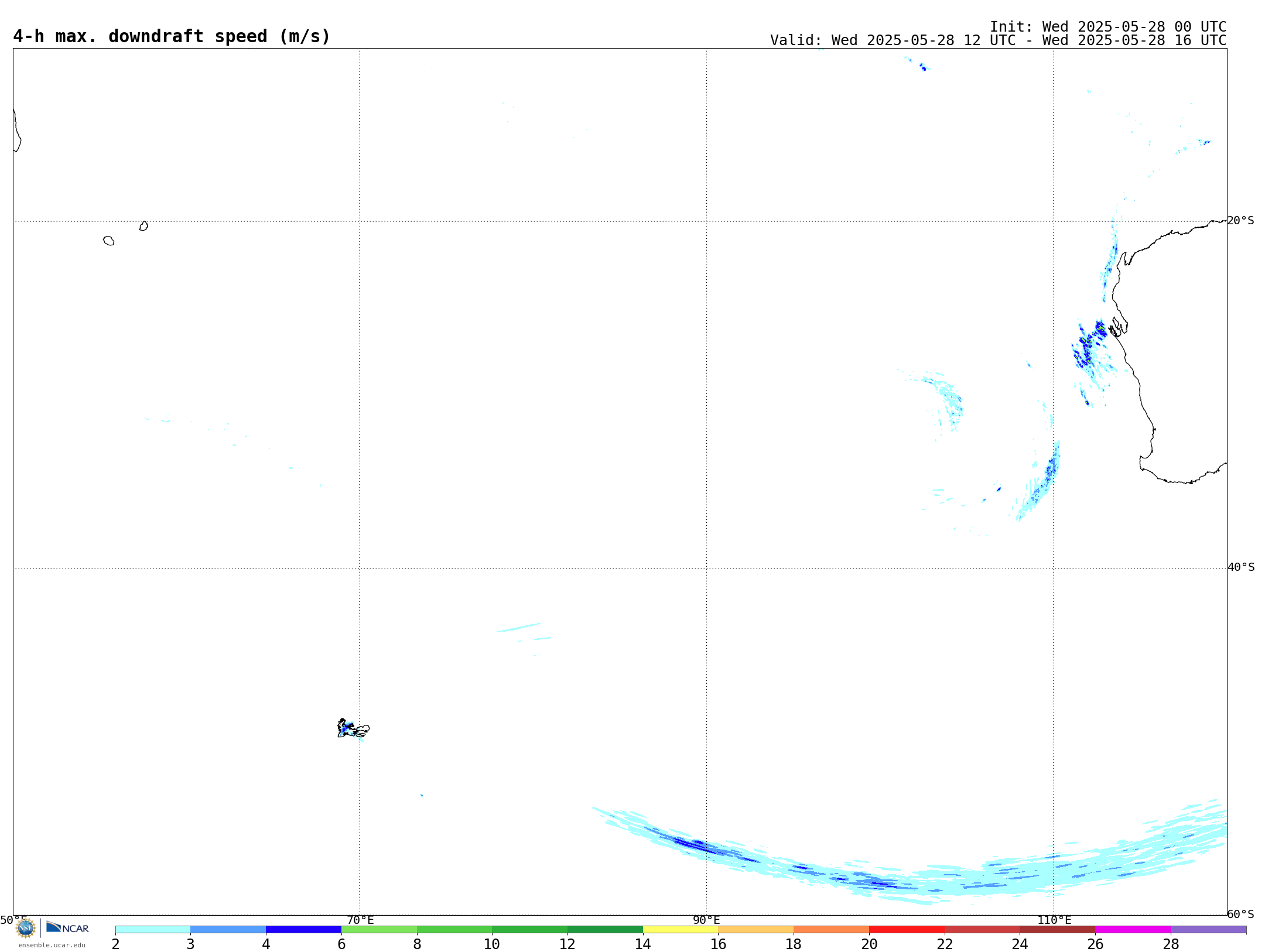This screenshot has width=1265, height=952.
Task: Click the '4-h max. downdraft speed (m/s)' title
Action: pyautogui.click(x=172, y=36)
